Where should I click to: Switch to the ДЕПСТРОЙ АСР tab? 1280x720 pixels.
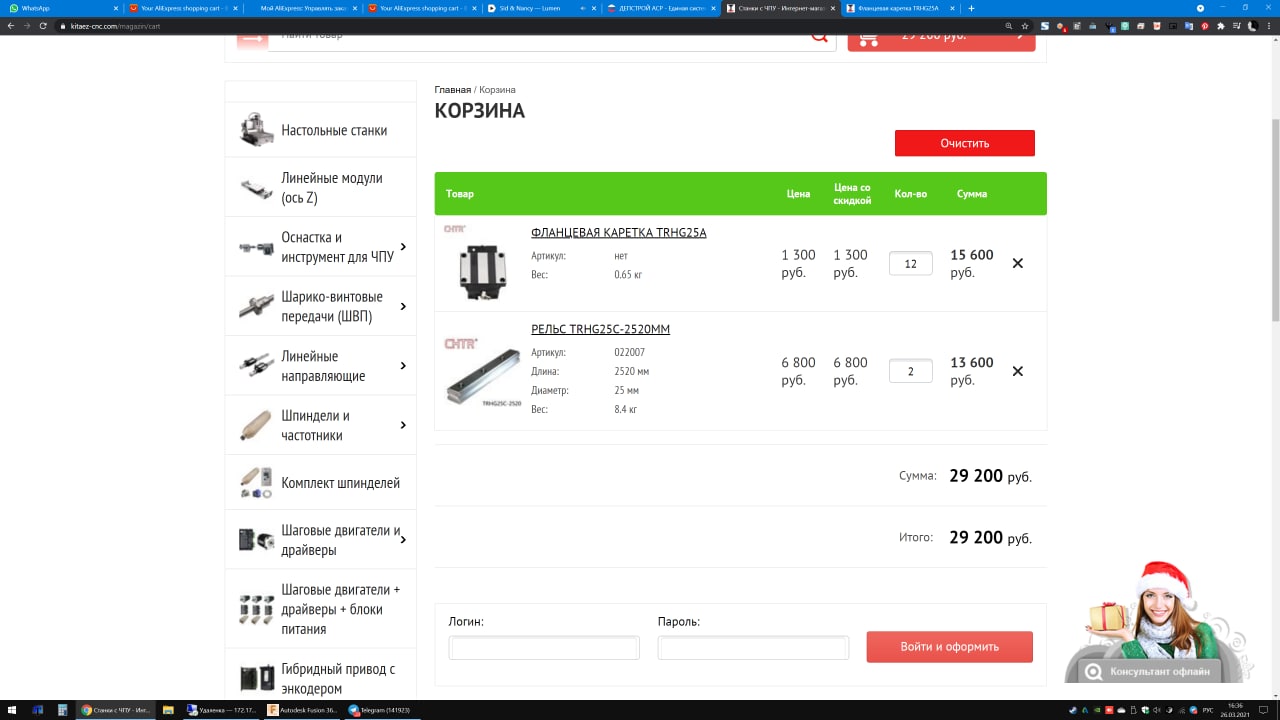662,8
